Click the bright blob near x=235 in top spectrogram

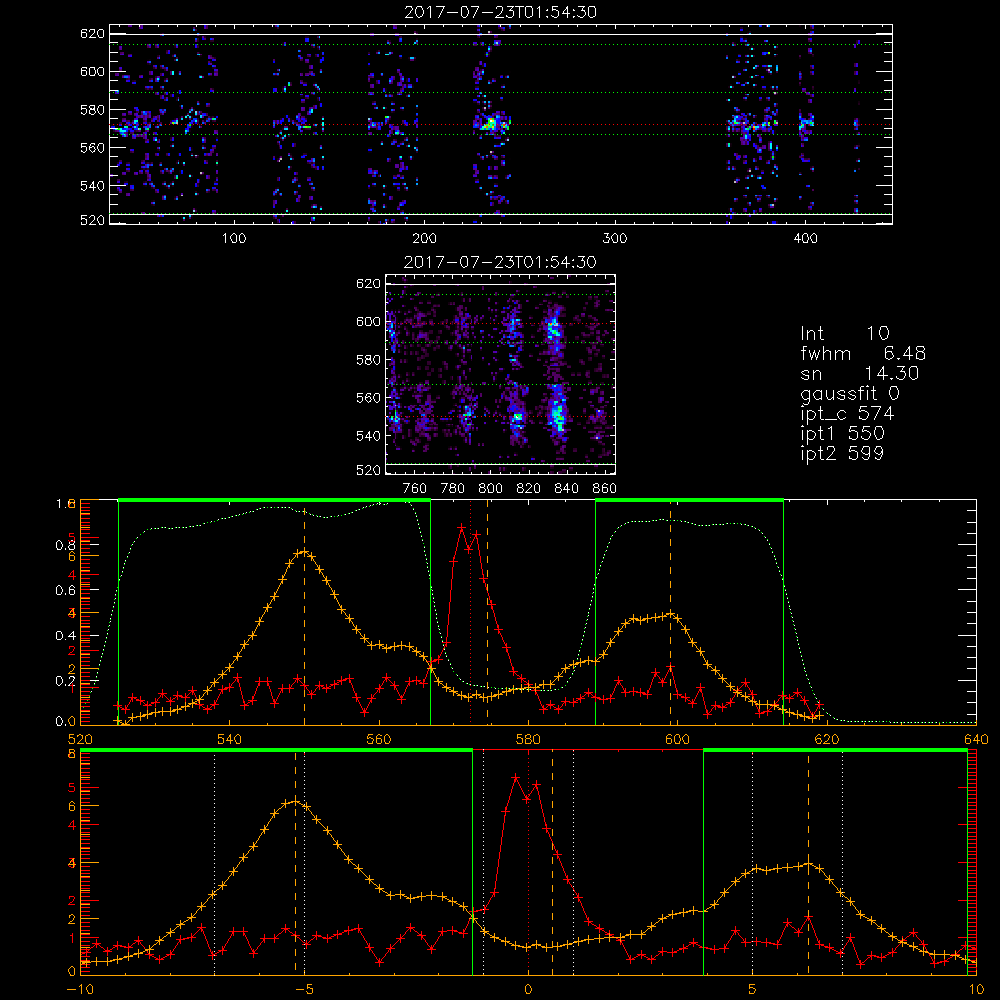click(x=490, y=123)
